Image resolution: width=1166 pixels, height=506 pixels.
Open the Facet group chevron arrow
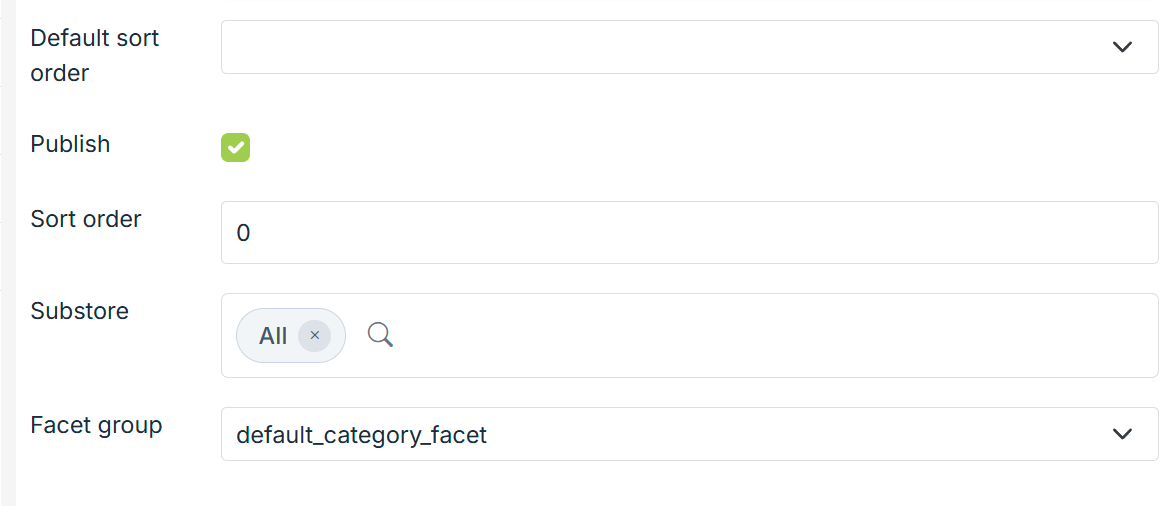[x=1122, y=434]
